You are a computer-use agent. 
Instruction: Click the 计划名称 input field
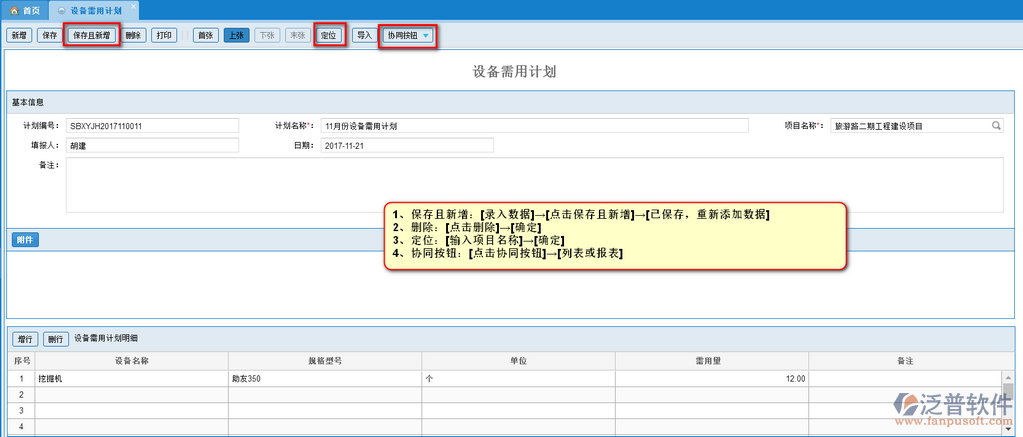534,126
